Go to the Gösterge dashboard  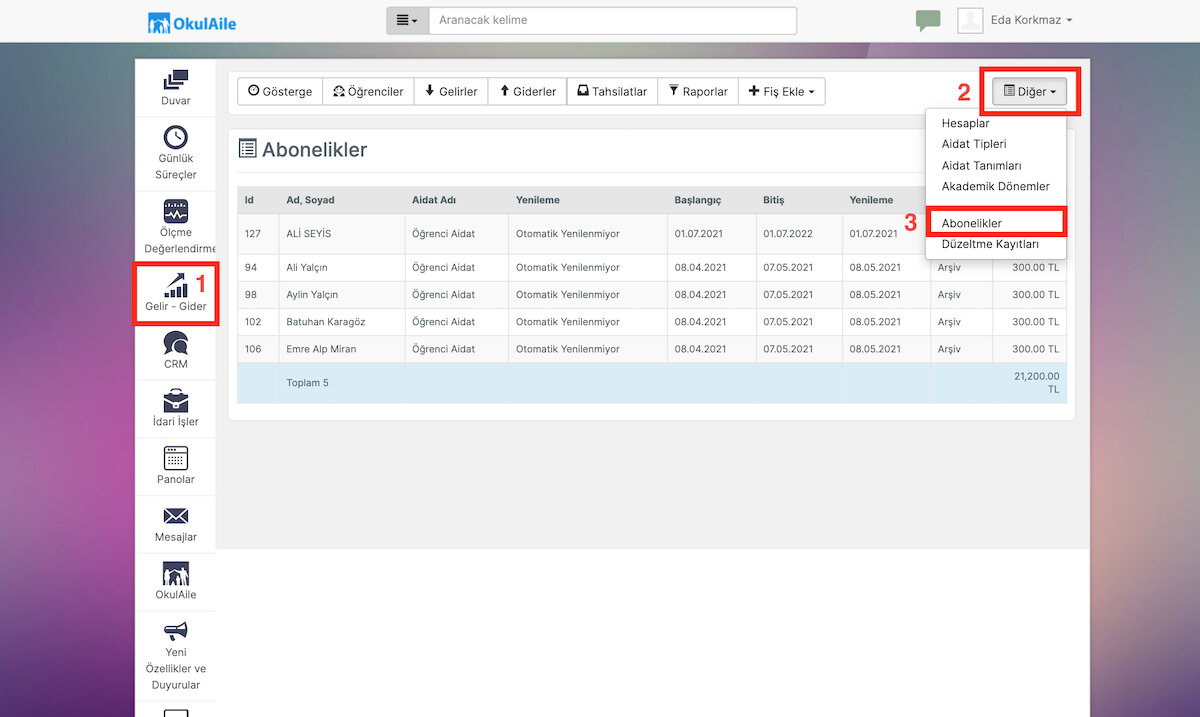point(280,91)
